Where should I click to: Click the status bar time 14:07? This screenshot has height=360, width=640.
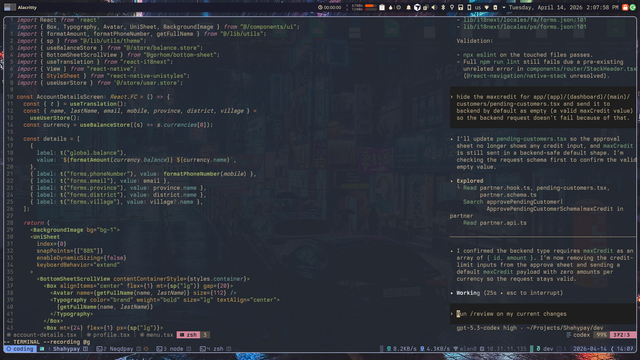[x=625, y=349]
